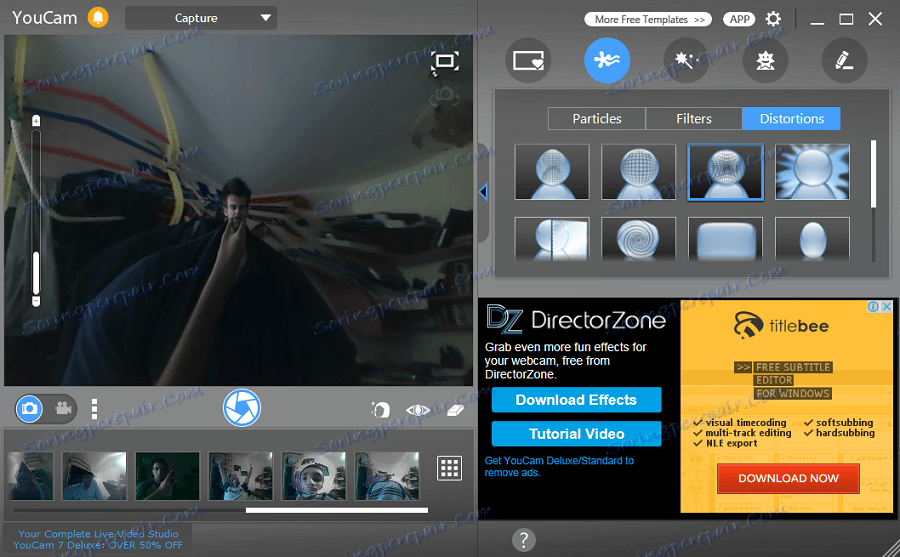Open the second captured photo thumbnail

(94, 475)
